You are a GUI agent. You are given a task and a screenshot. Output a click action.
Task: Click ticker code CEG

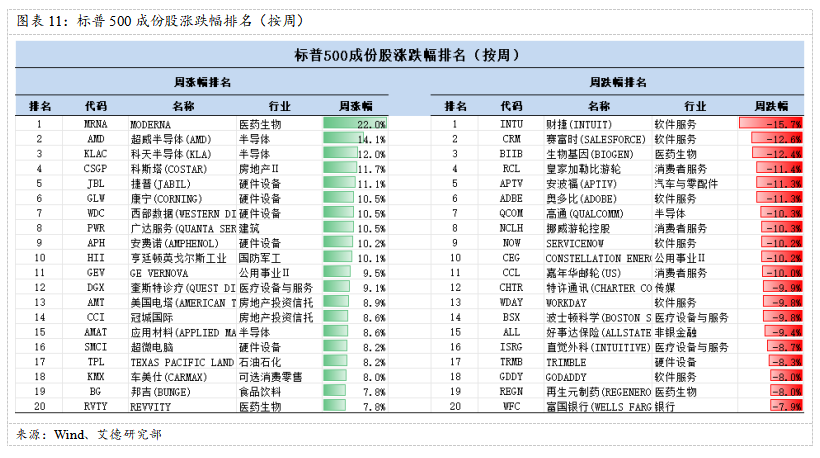[511, 258]
